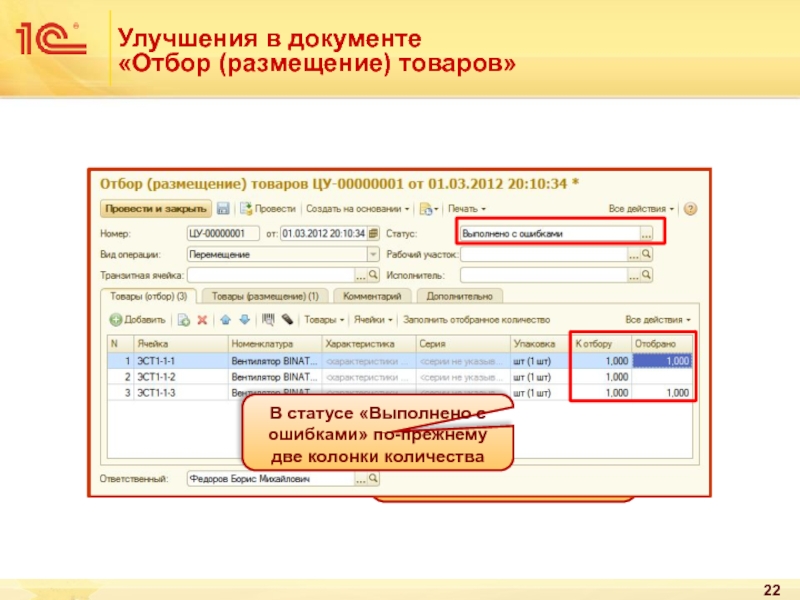Click the Добавить button label

[145, 320]
